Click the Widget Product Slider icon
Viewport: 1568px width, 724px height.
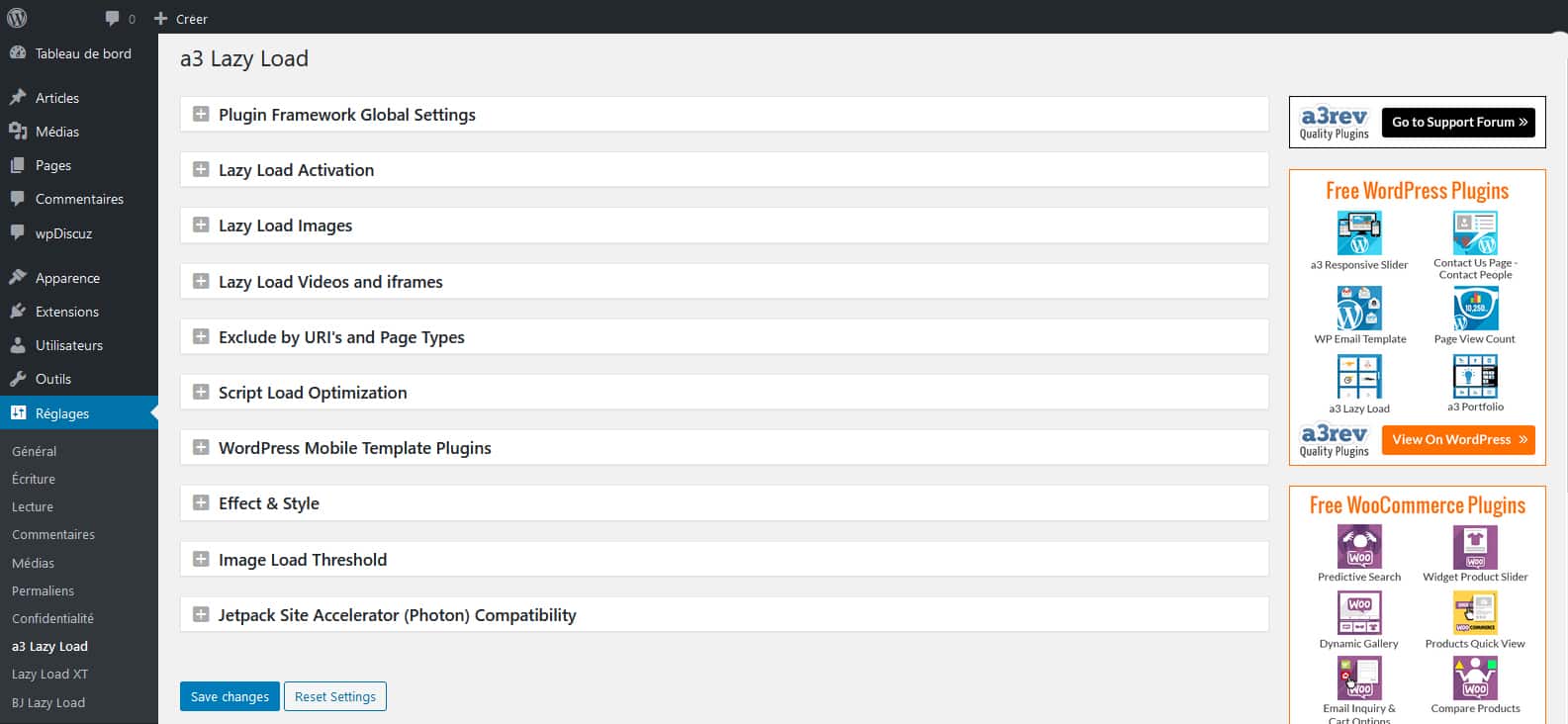pos(1475,546)
